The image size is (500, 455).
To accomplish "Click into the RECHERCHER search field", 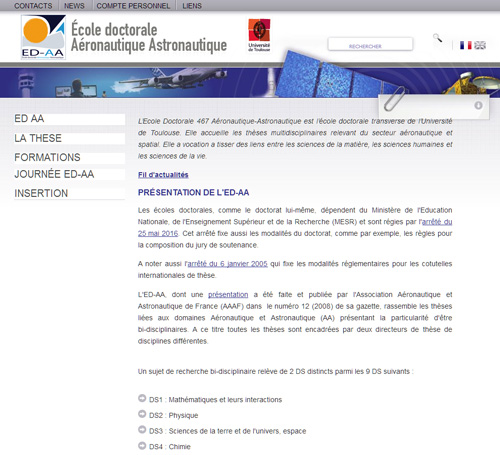I will (x=370, y=44).
